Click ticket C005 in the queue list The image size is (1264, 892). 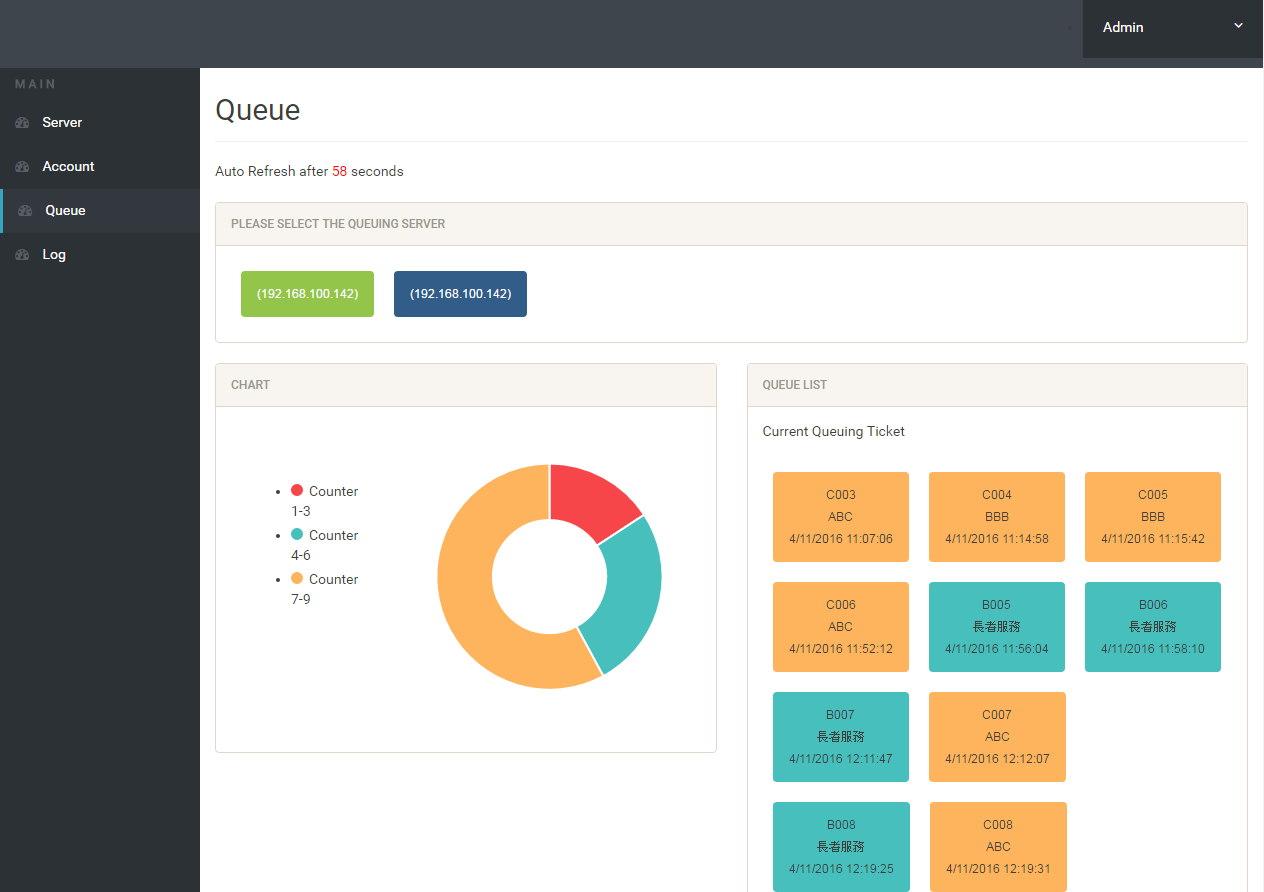[1152, 517]
